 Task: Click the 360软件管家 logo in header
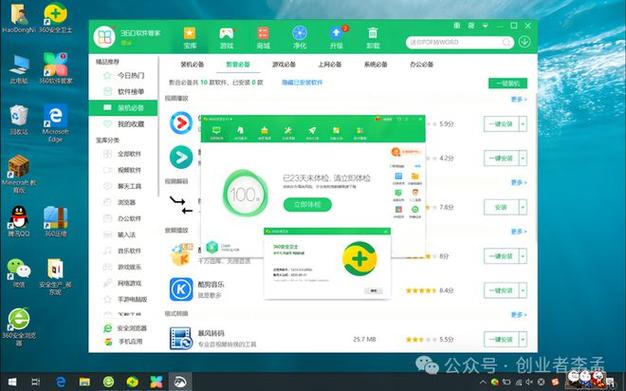(x=104, y=37)
